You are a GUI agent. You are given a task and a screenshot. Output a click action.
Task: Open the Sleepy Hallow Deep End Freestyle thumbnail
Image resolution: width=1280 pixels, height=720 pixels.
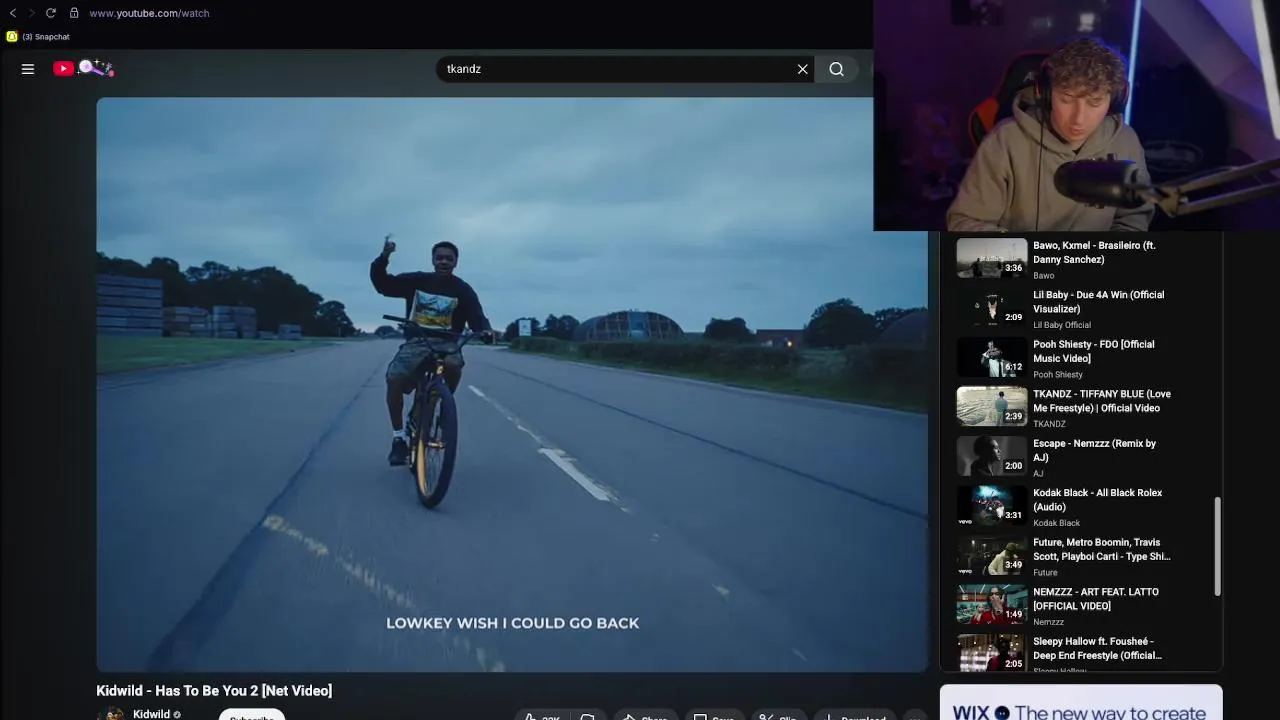(992, 653)
